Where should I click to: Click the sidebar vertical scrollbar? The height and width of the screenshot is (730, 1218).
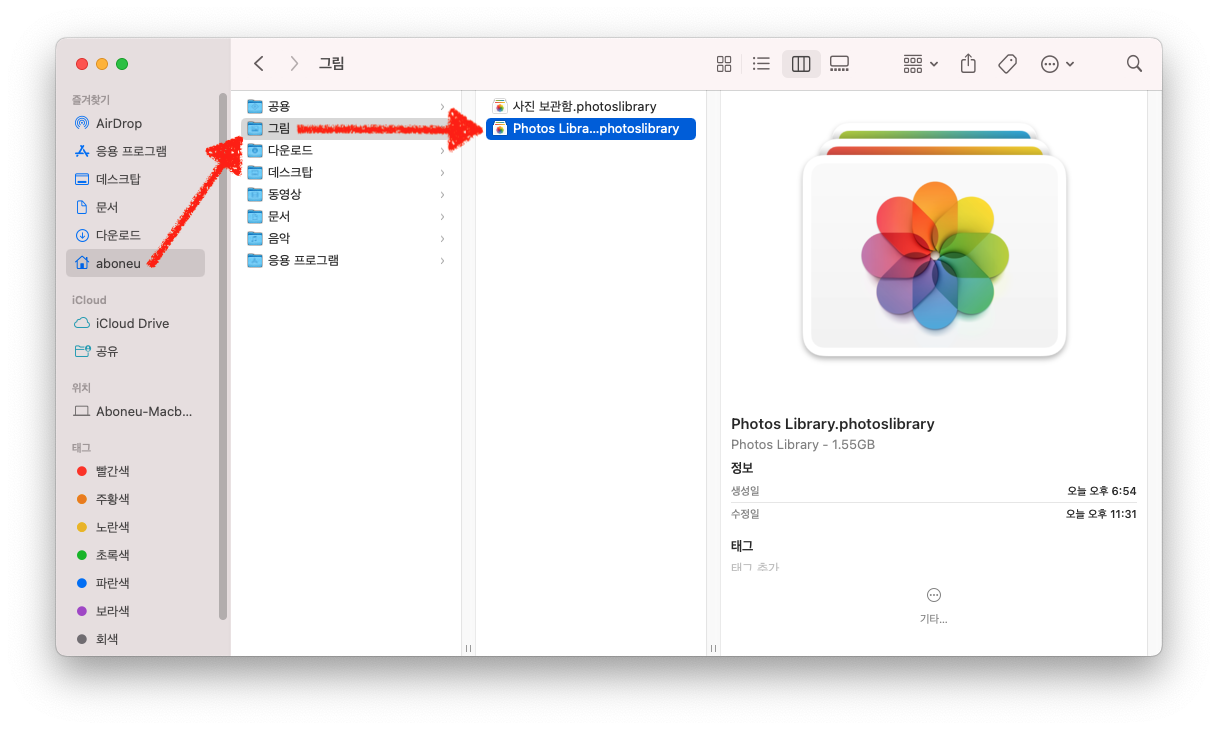tap(223, 356)
